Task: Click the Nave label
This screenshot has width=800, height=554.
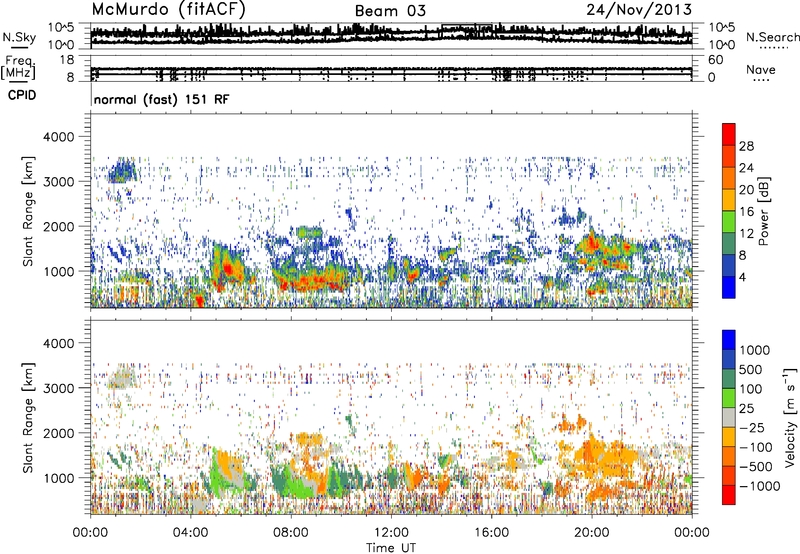Action: [x=761, y=69]
